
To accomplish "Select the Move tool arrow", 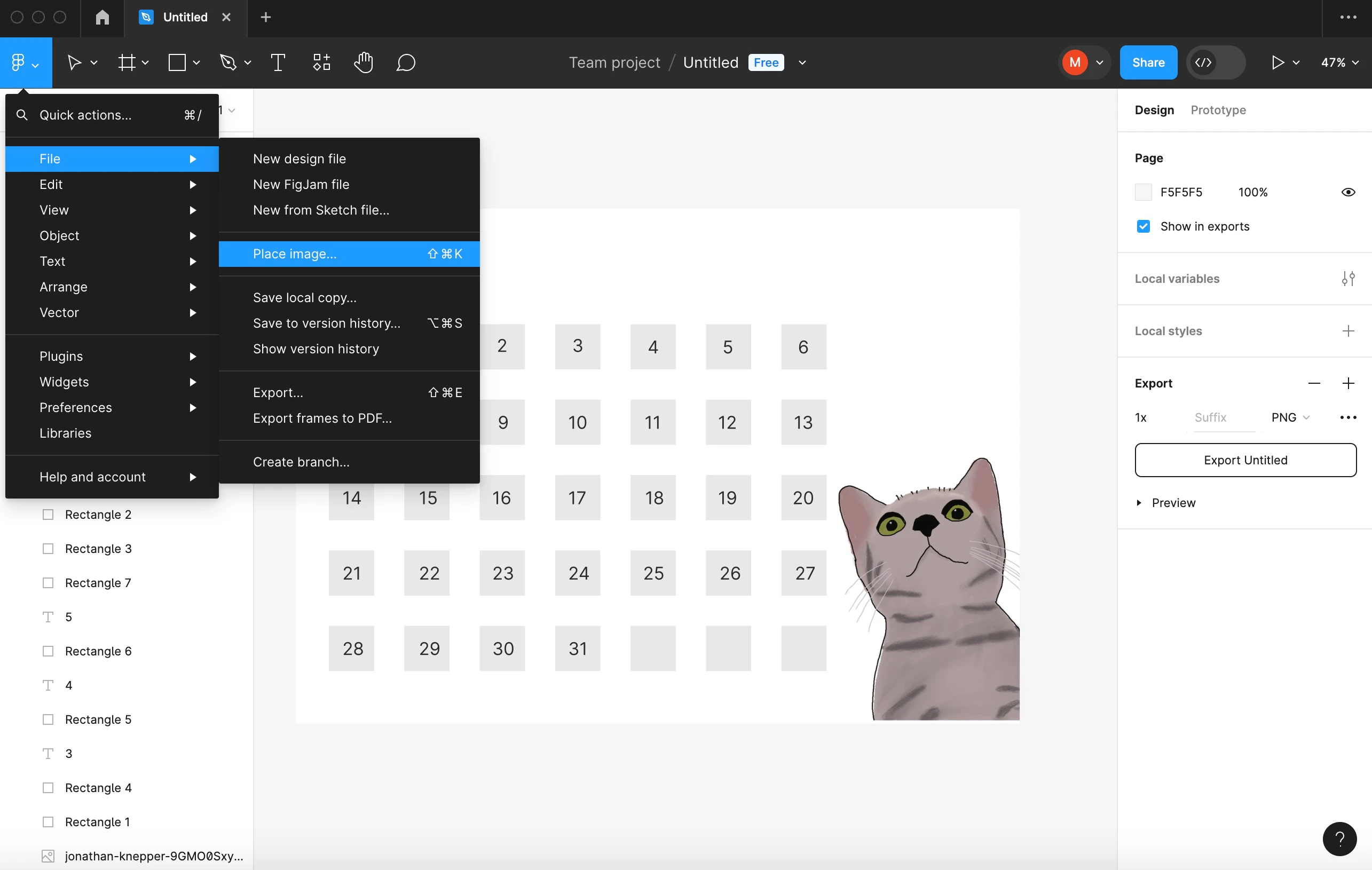I will (74, 62).
